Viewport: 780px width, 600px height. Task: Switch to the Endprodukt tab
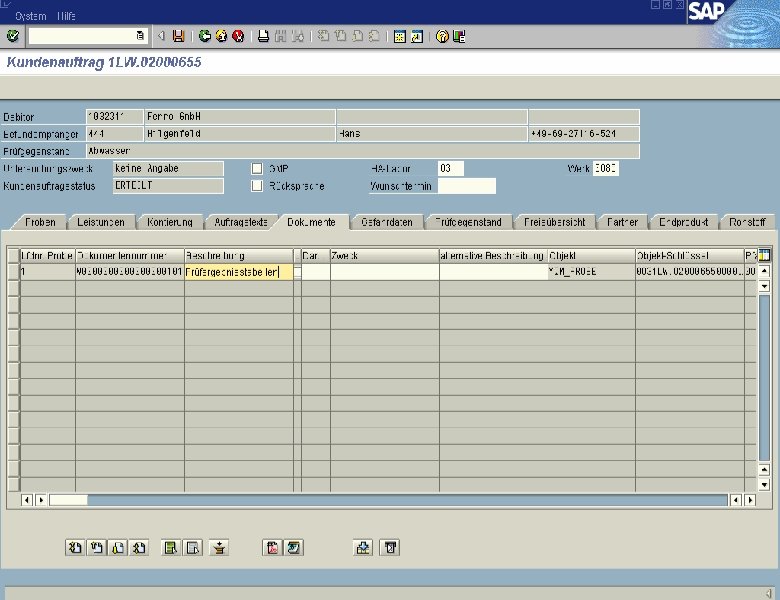tap(683, 222)
